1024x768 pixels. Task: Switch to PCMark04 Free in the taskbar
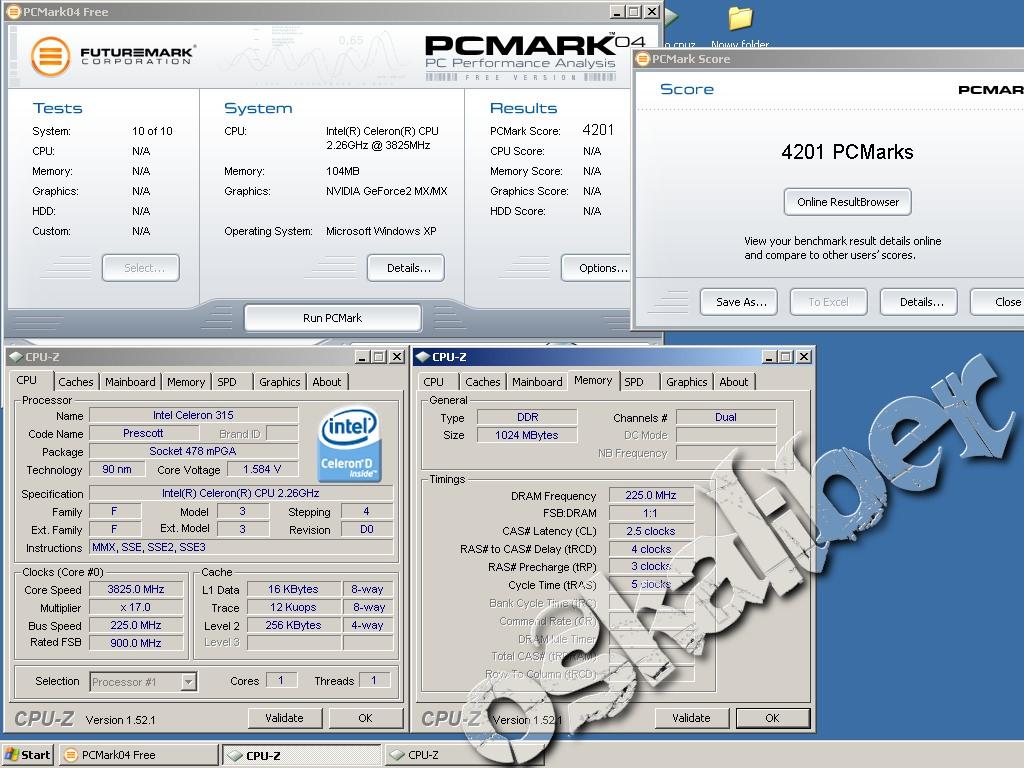139,755
